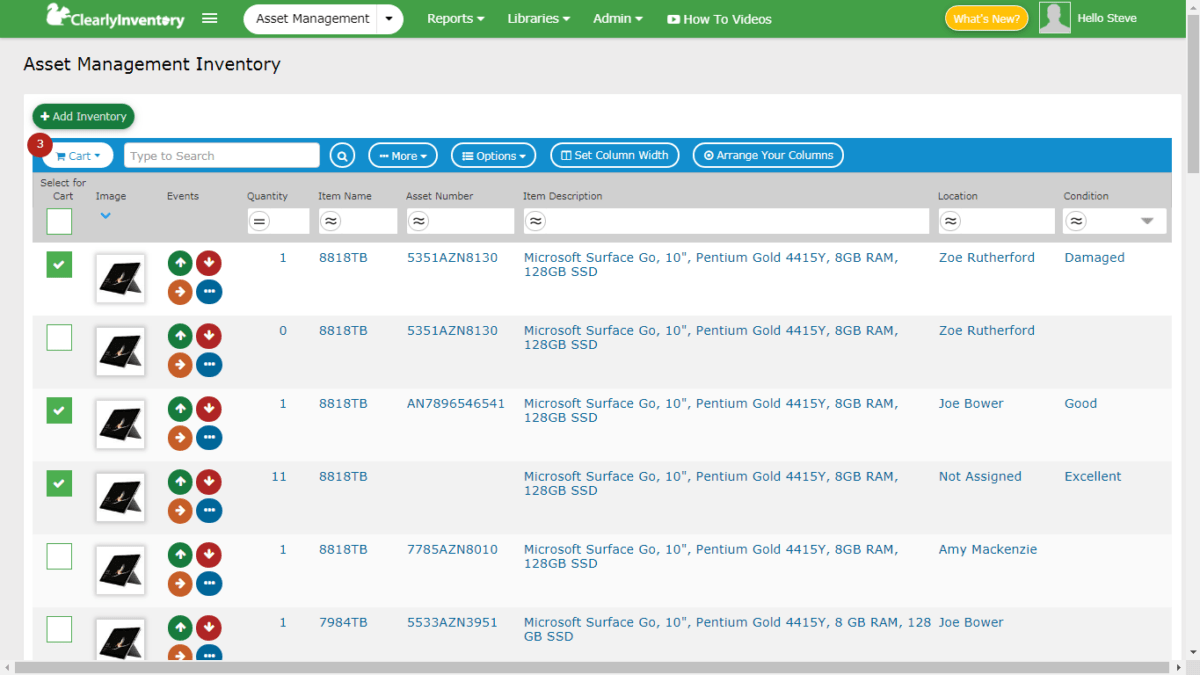Open the Reports menu
The width and height of the screenshot is (1200, 675).
(x=455, y=19)
